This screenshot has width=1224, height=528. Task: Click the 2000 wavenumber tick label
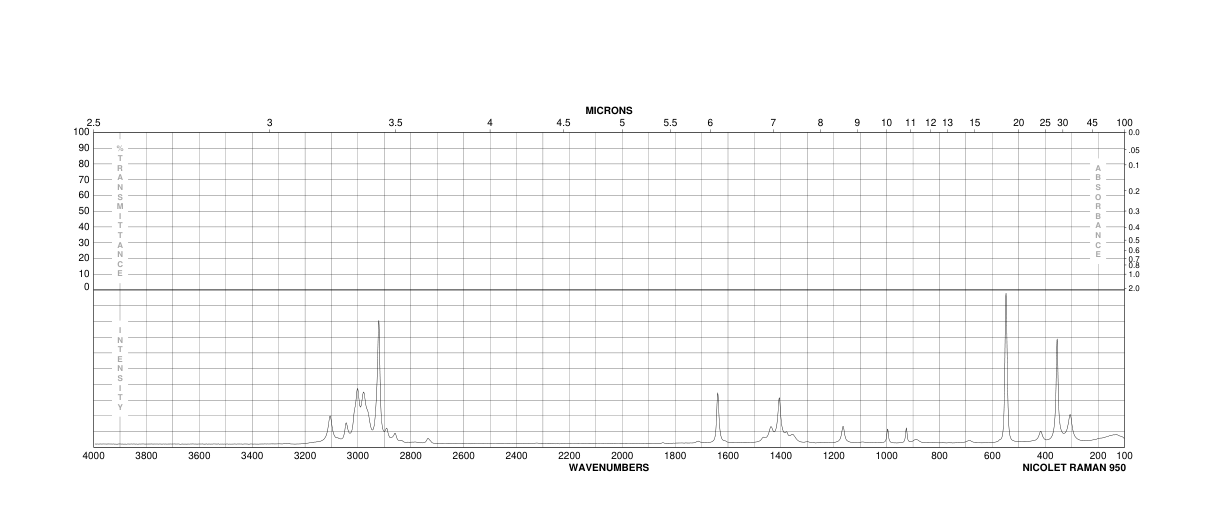click(622, 457)
